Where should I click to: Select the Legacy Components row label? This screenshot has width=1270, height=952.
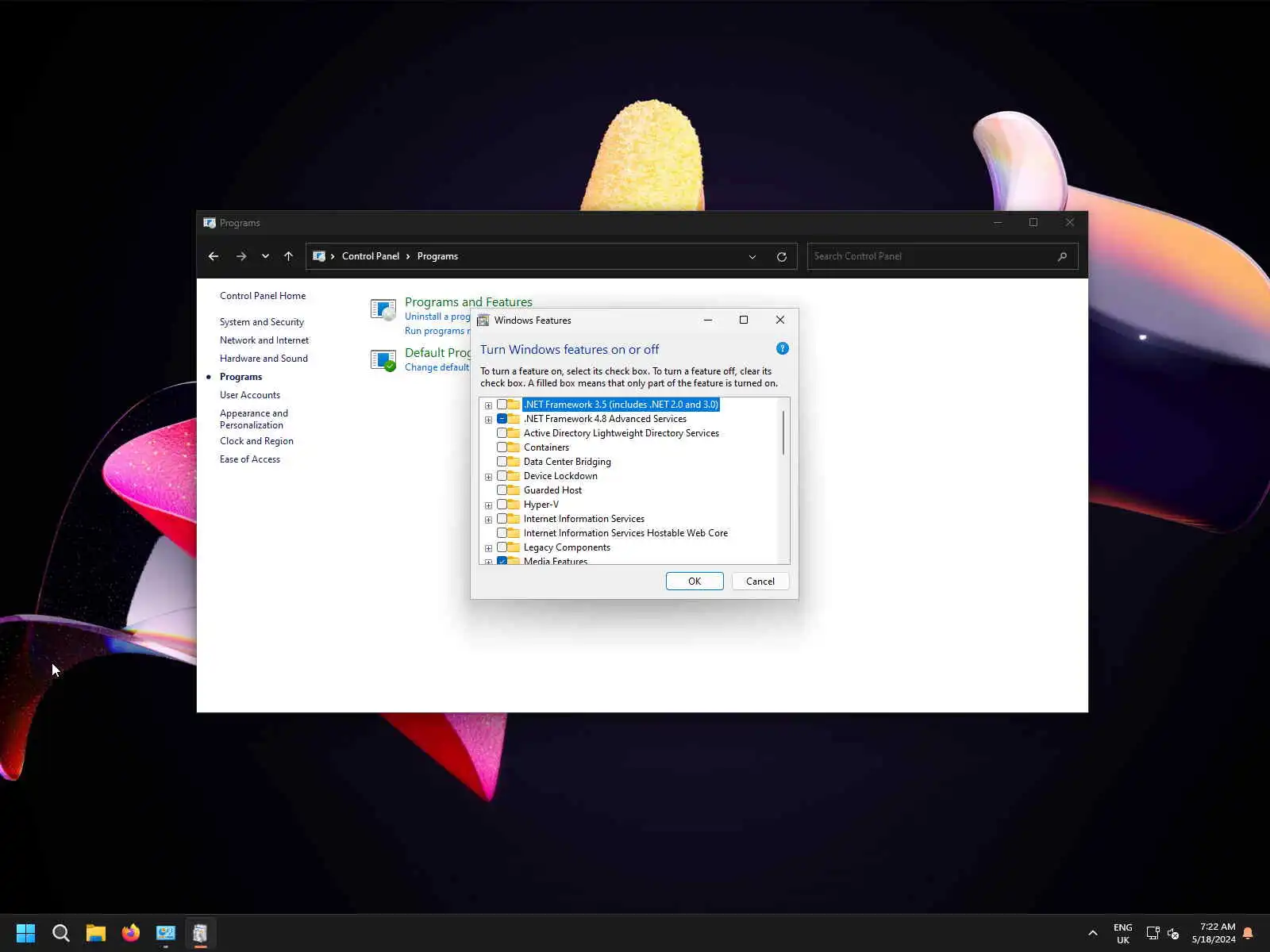point(567,547)
